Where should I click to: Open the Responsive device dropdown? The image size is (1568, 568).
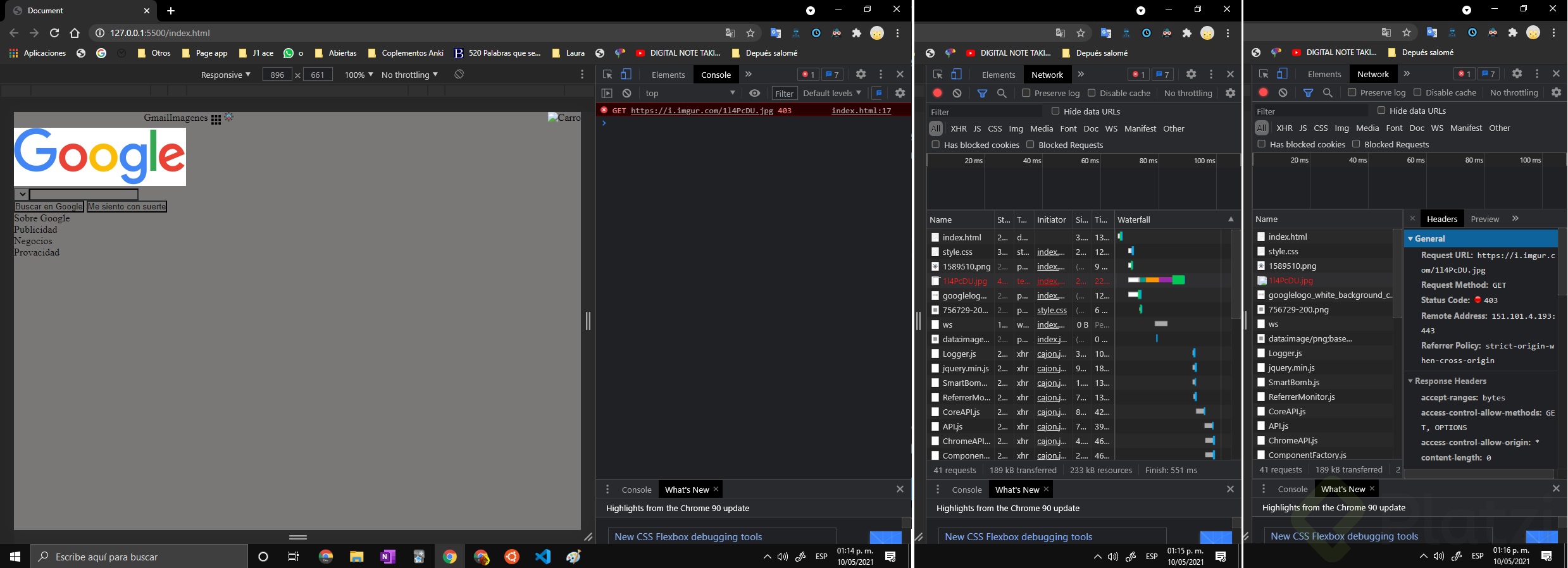tap(225, 75)
